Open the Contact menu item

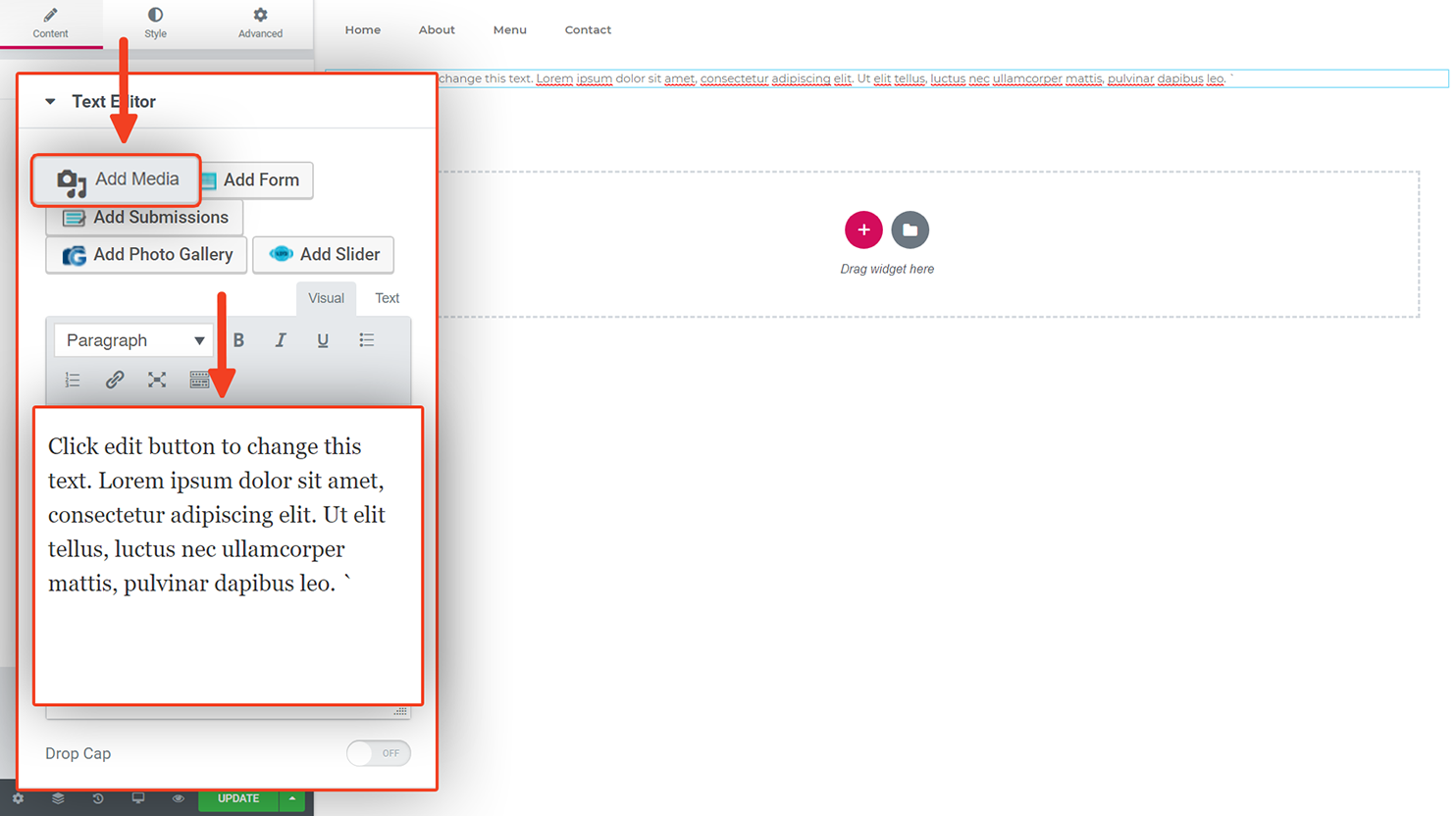588,29
